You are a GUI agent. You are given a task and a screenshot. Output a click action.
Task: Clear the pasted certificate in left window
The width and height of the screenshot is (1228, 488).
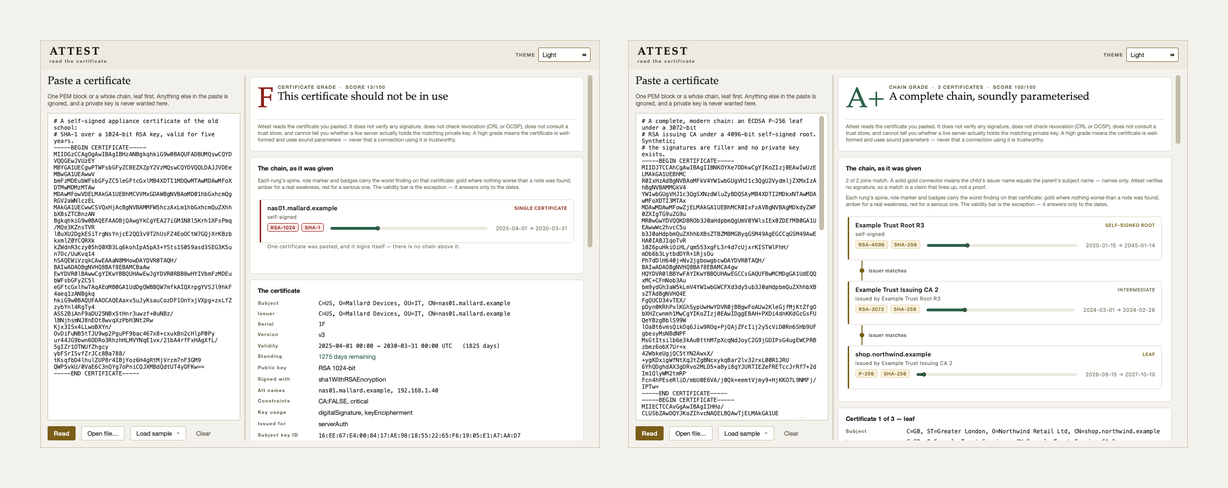(x=203, y=433)
